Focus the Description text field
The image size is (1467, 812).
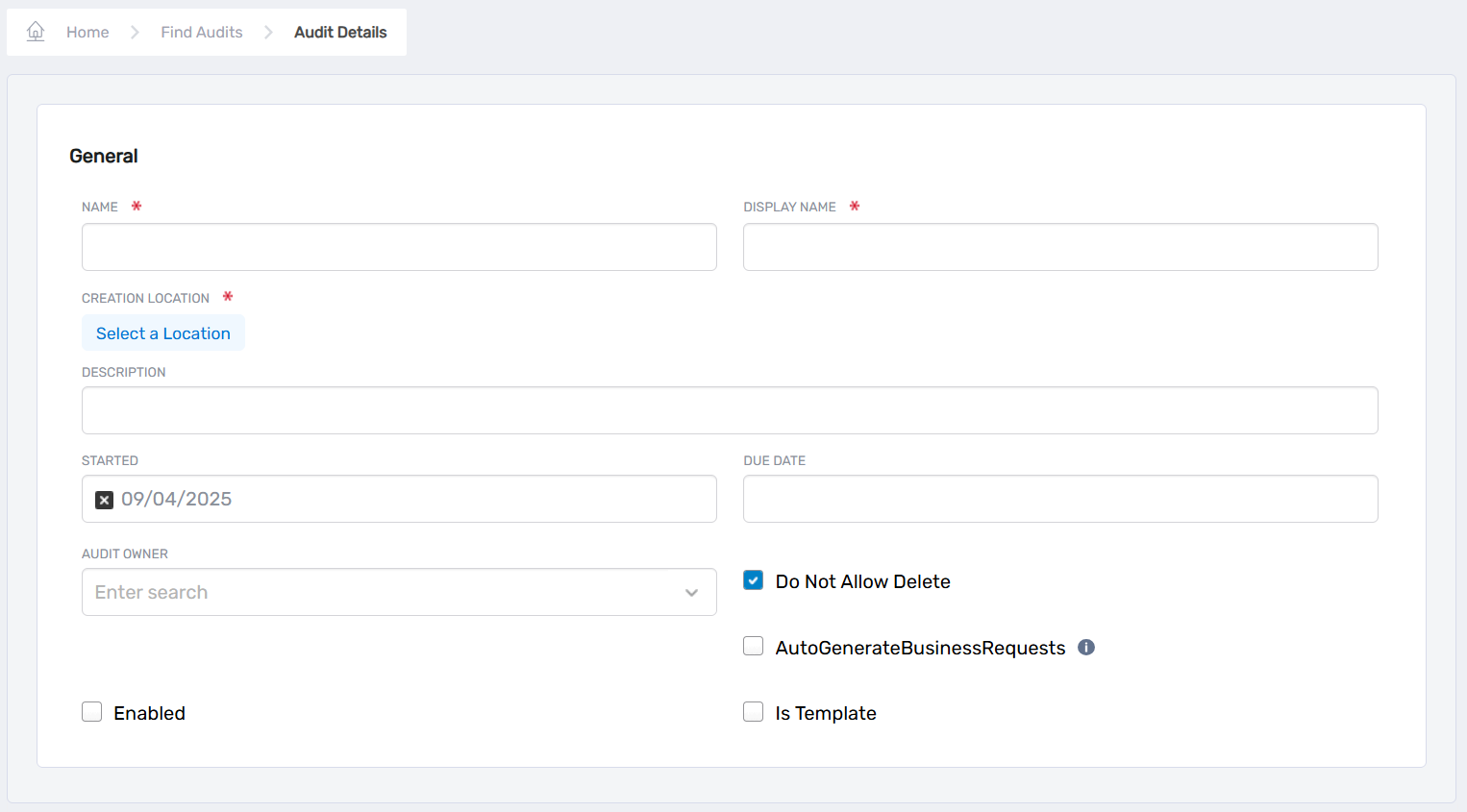pyautogui.click(x=730, y=411)
